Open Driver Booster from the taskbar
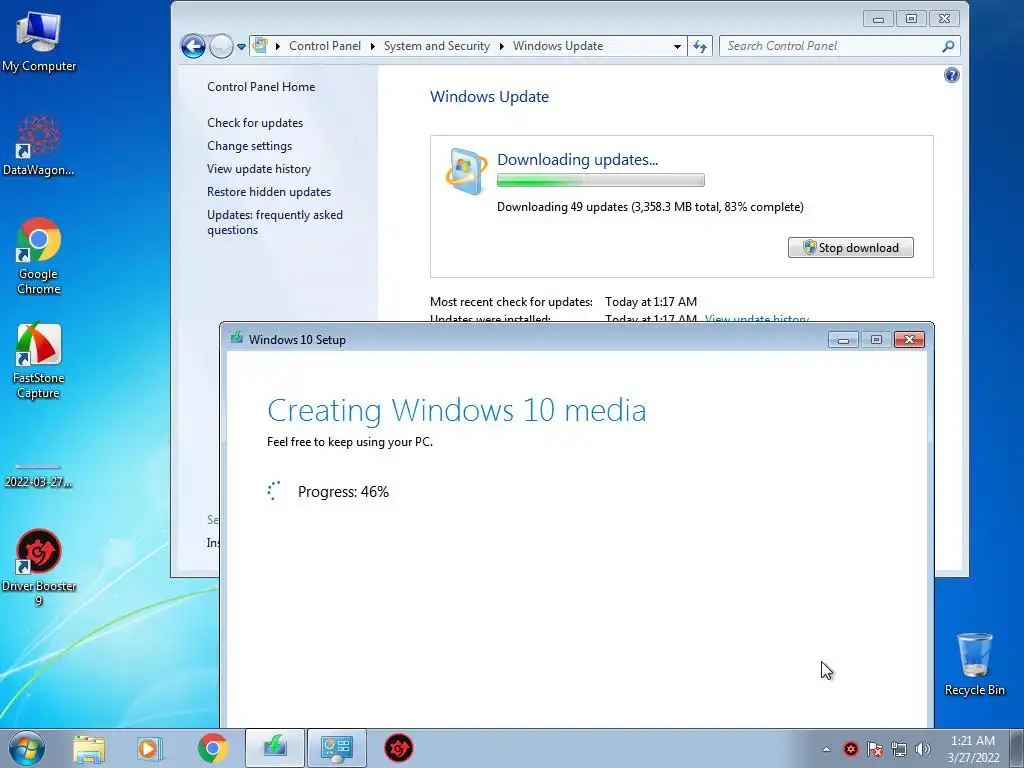Viewport: 1024px width, 768px height. 398,748
